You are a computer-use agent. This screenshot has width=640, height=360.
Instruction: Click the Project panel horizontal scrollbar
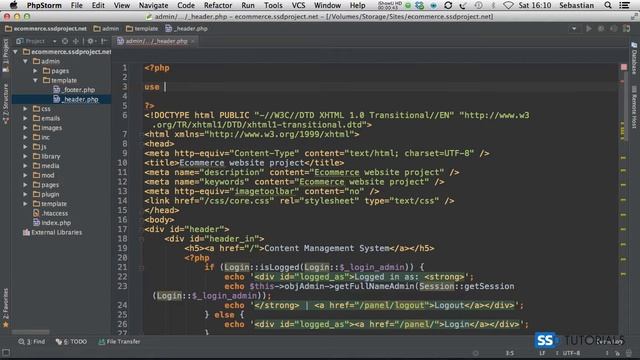(31, 332)
